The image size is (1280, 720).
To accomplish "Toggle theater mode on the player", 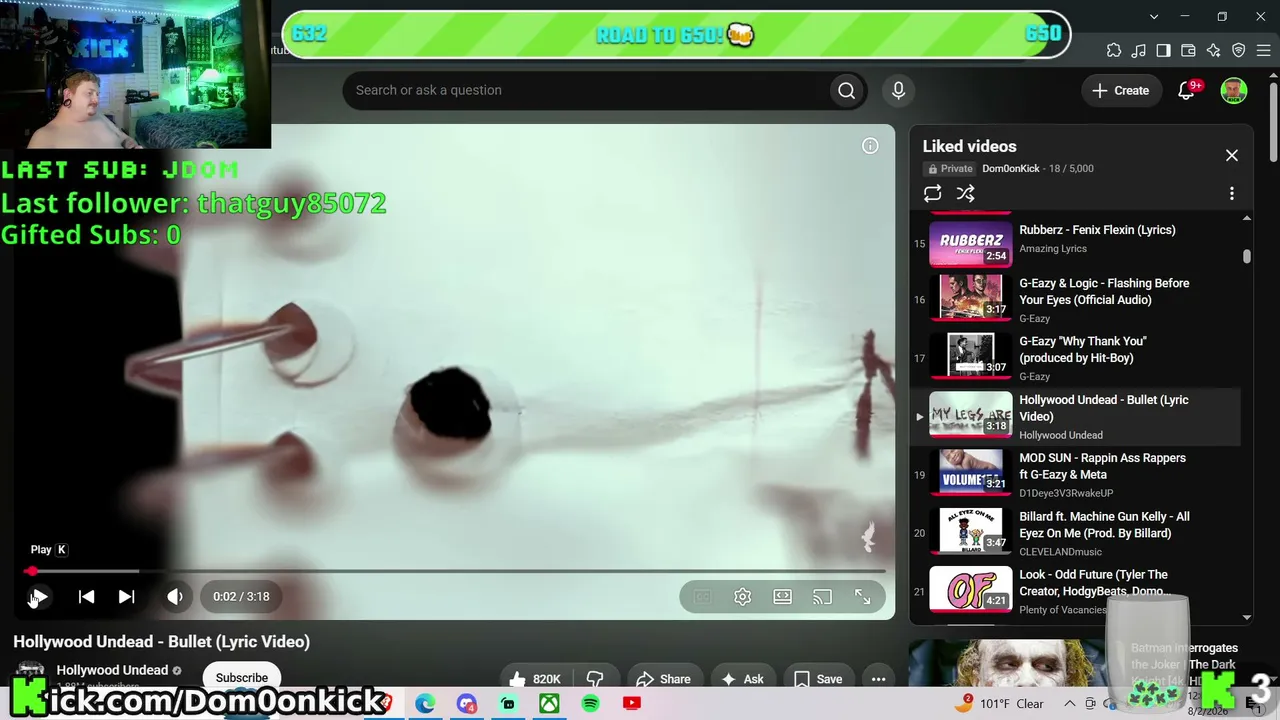I will (x=782, y=597).
